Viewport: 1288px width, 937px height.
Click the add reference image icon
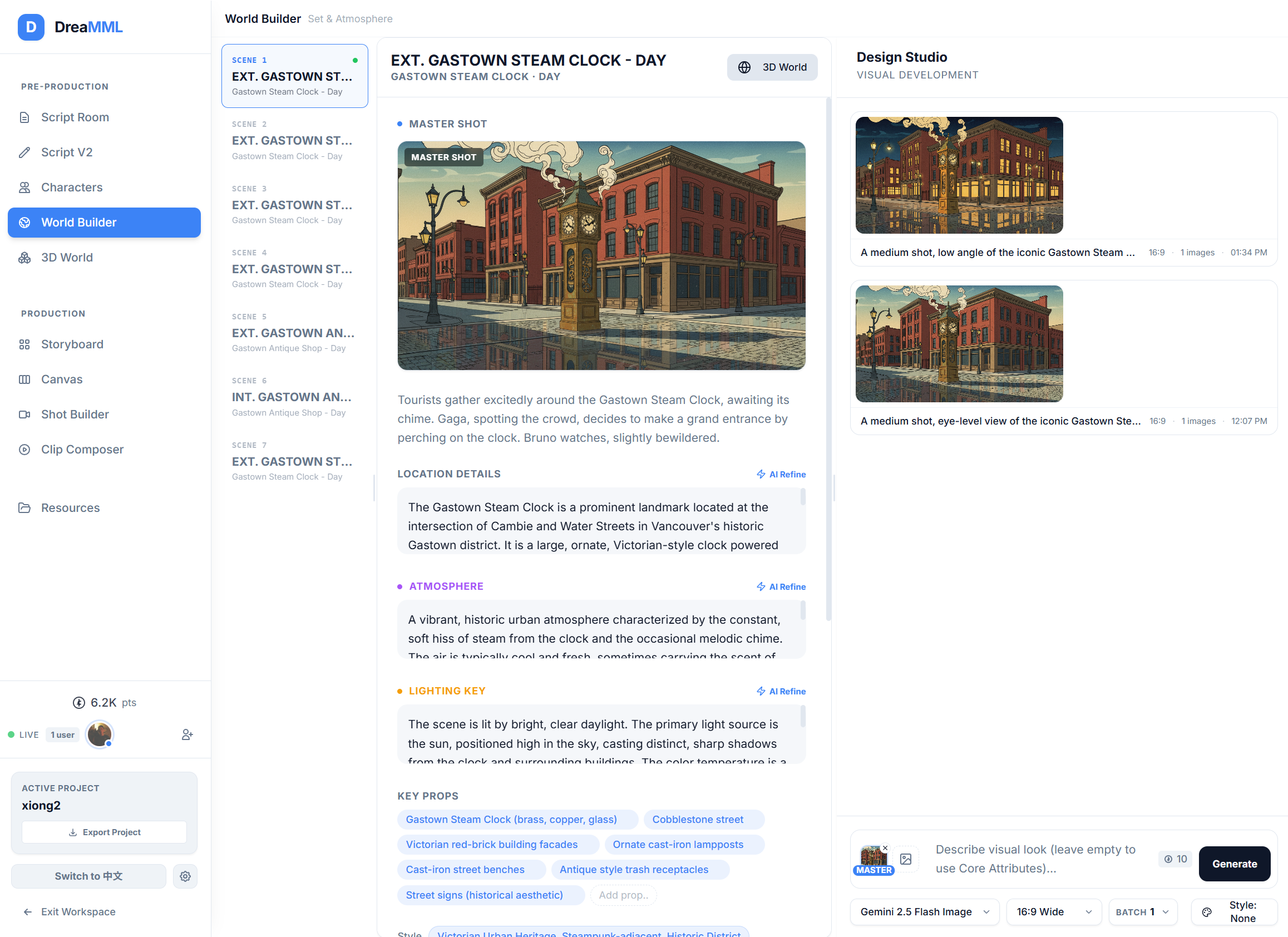[906, 859]
